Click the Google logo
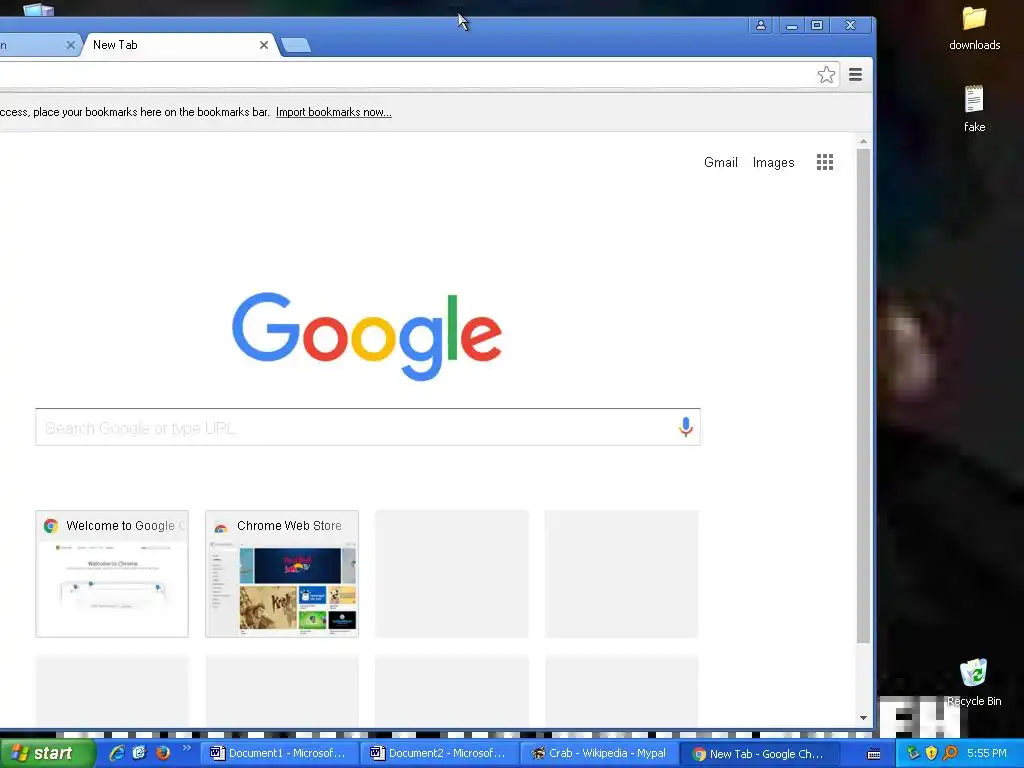The image size is (1024, 768). pos(367,336)
